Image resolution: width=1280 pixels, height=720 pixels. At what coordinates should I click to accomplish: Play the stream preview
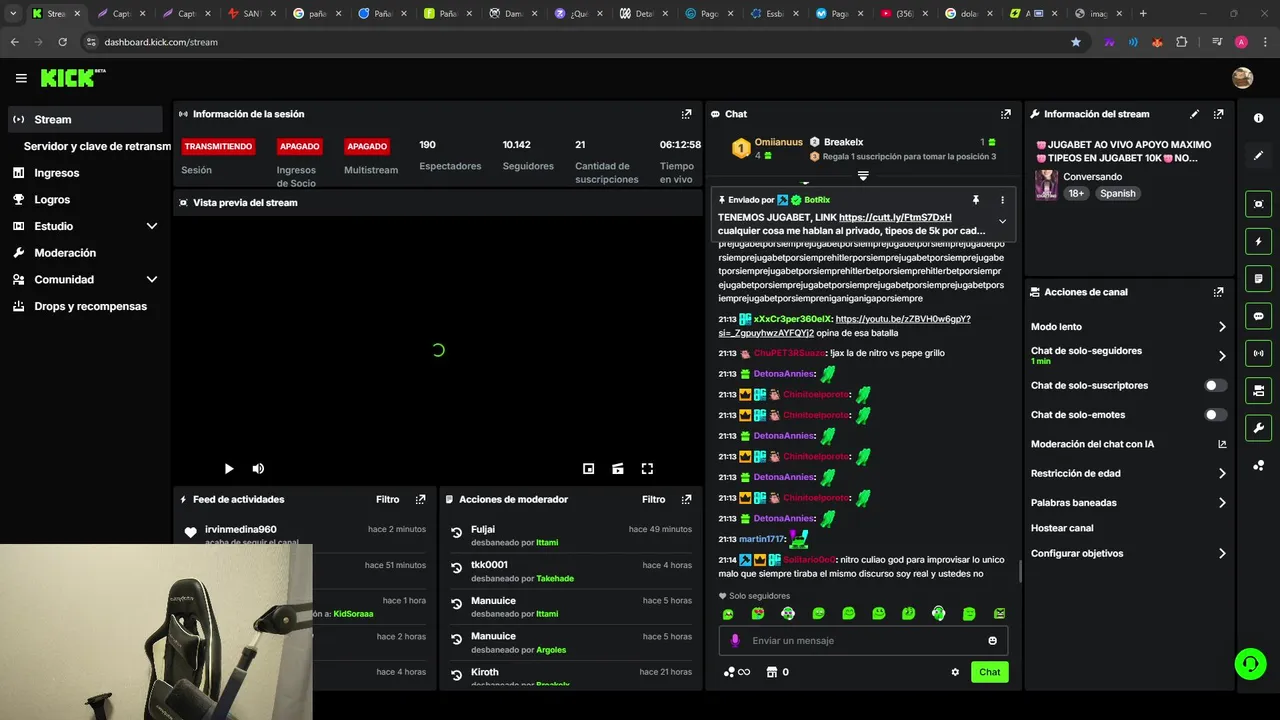[x=229, y=468]
